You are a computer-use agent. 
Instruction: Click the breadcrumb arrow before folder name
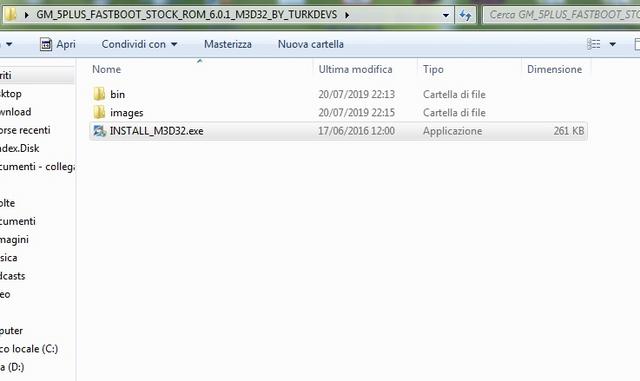click(27, 15)
